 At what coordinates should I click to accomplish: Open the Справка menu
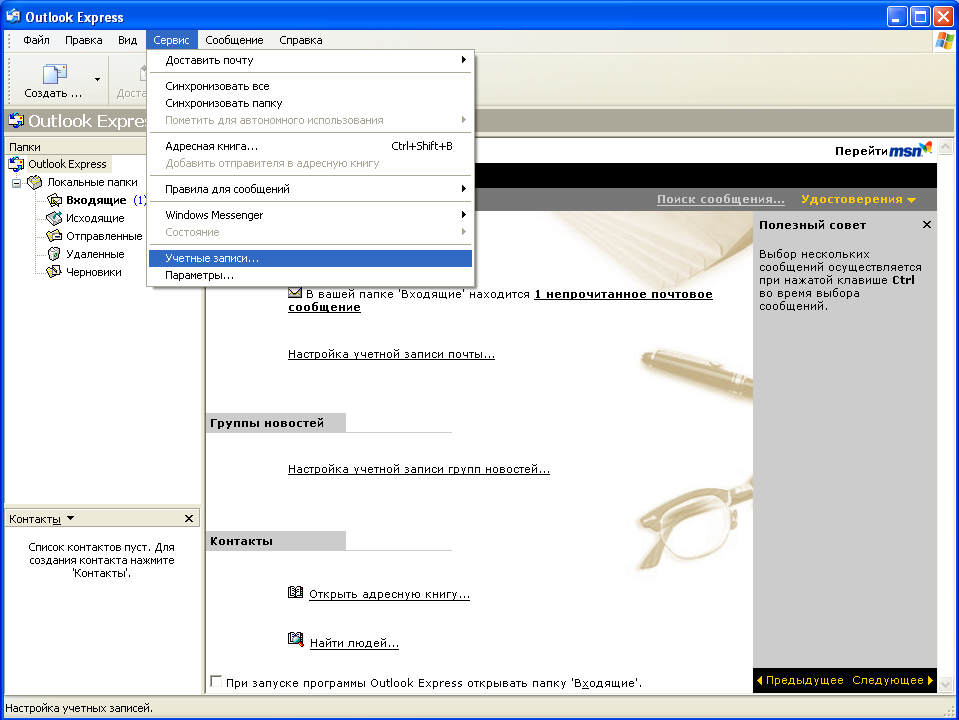[301, 40]
